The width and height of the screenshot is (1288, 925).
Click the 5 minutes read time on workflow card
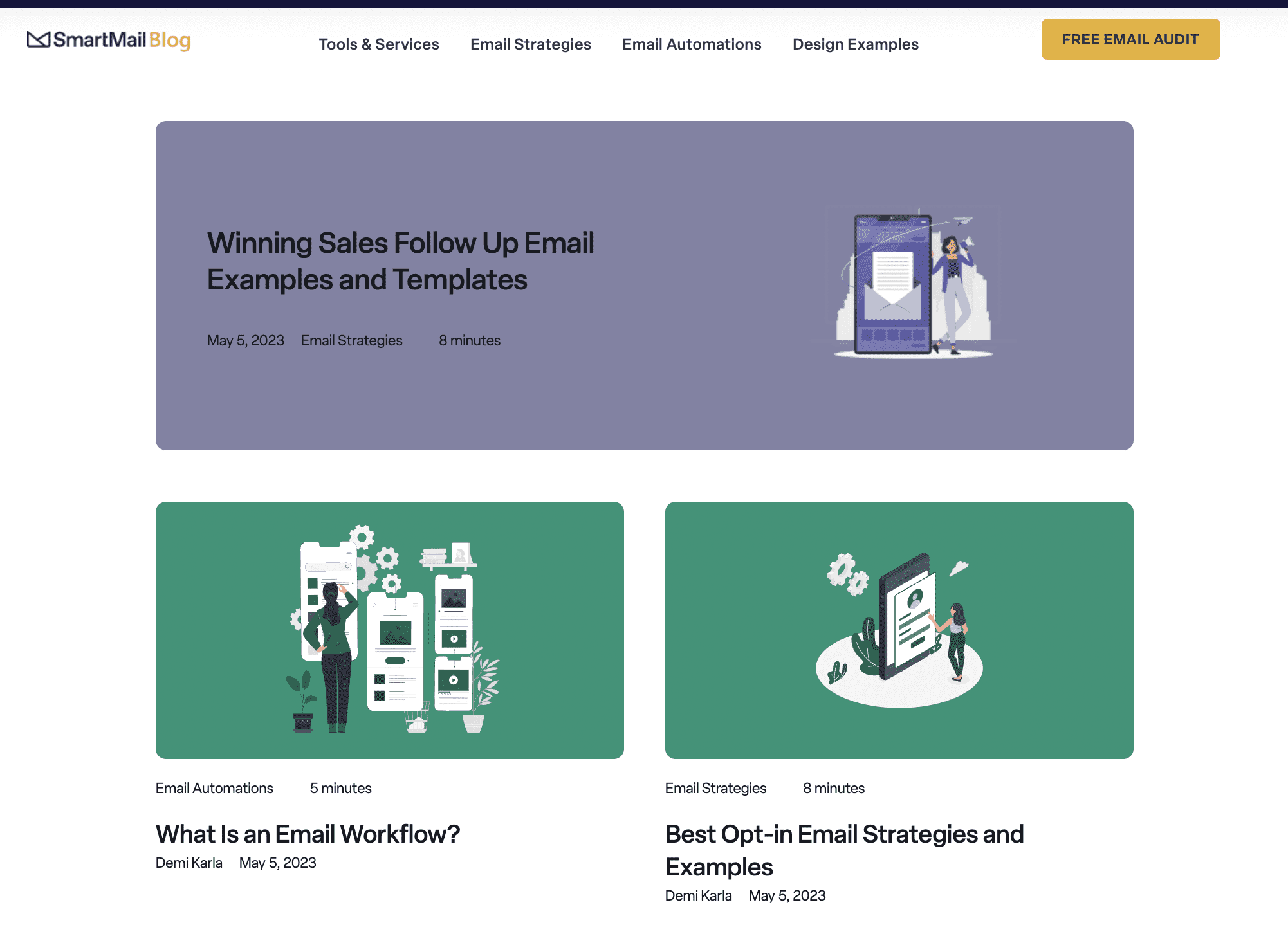point(340,788)
